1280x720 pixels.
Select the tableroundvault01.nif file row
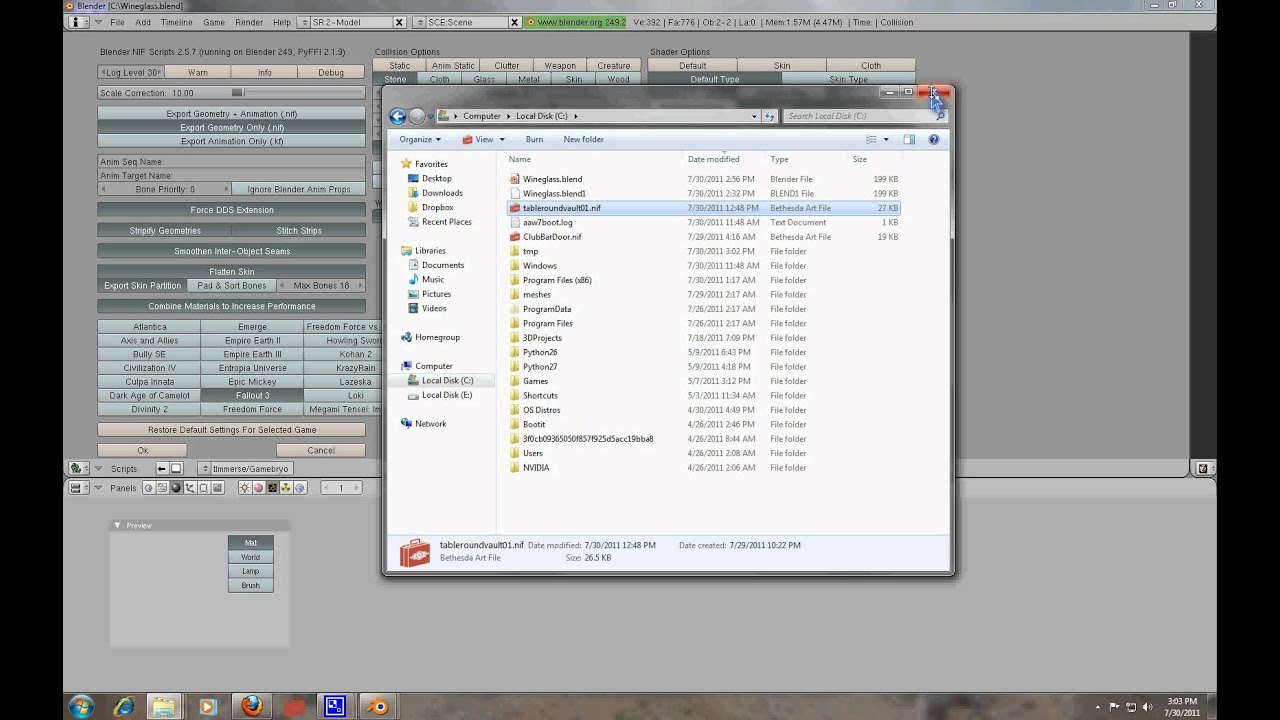[x=703, y=208]
